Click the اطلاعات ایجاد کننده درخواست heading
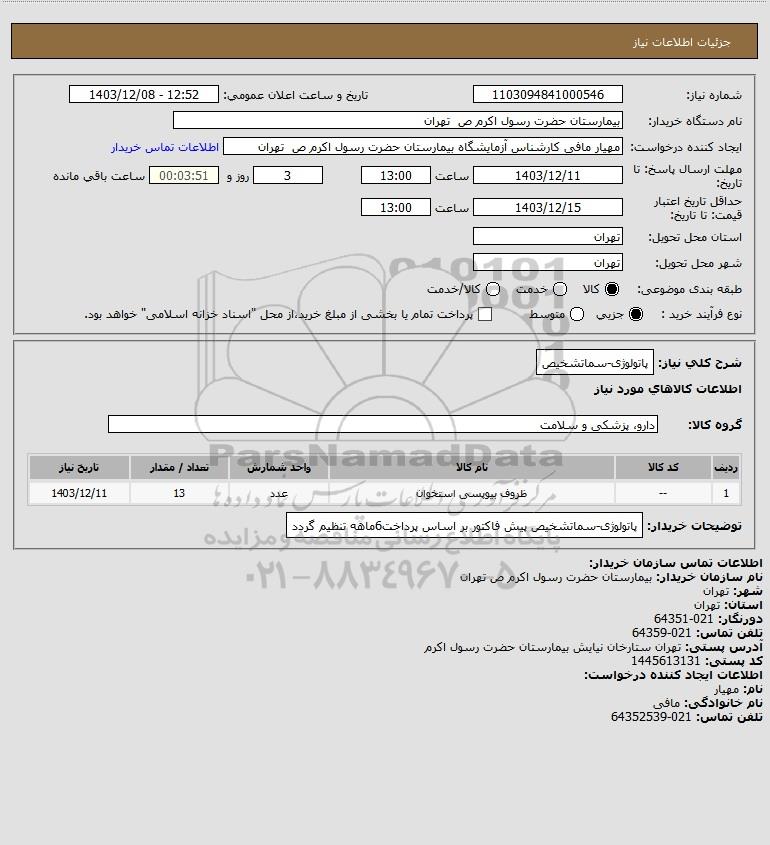This screenshot has width=770, height=845. pyautogui.click(x=674, y=675)
